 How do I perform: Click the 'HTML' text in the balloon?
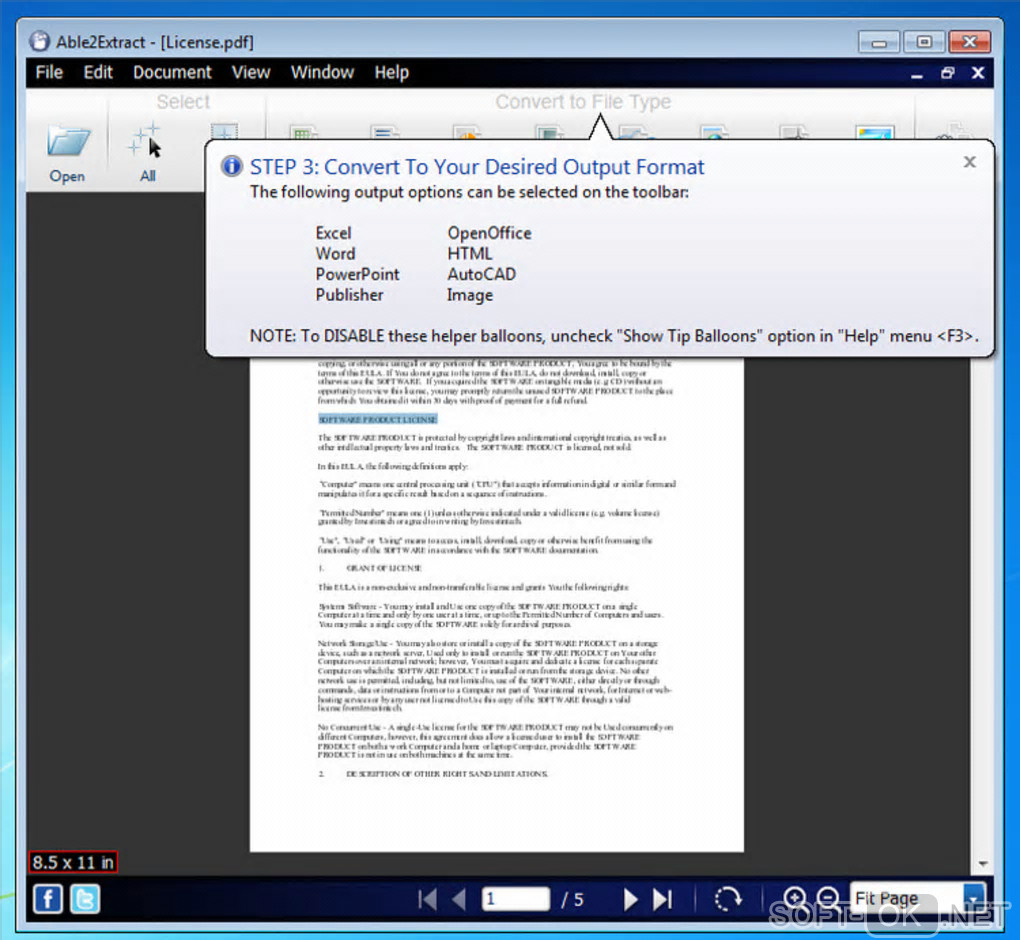pos(469,254)
